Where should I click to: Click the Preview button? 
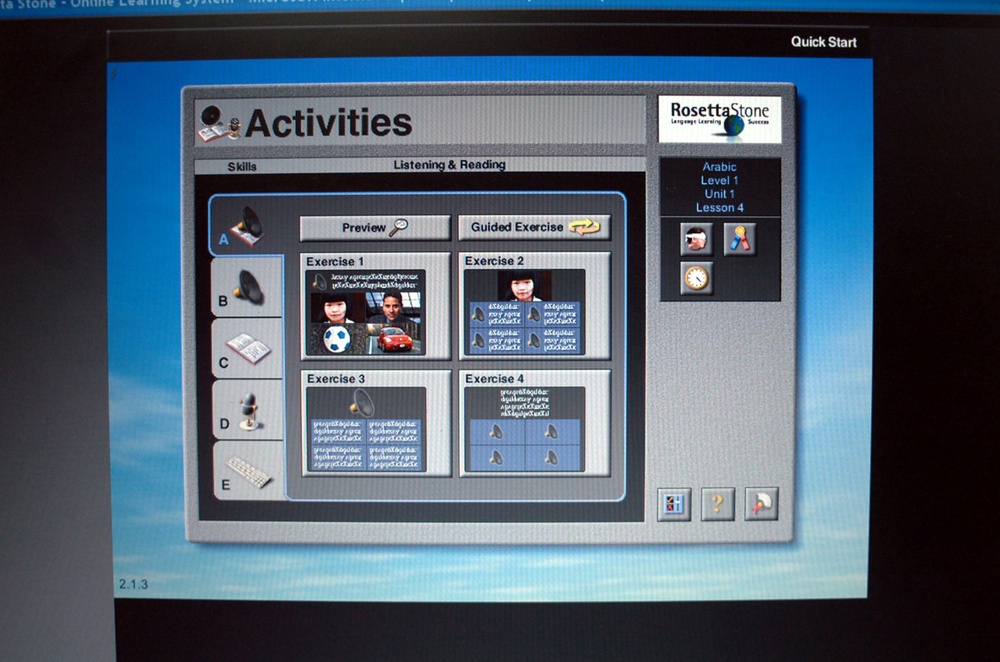375,228
